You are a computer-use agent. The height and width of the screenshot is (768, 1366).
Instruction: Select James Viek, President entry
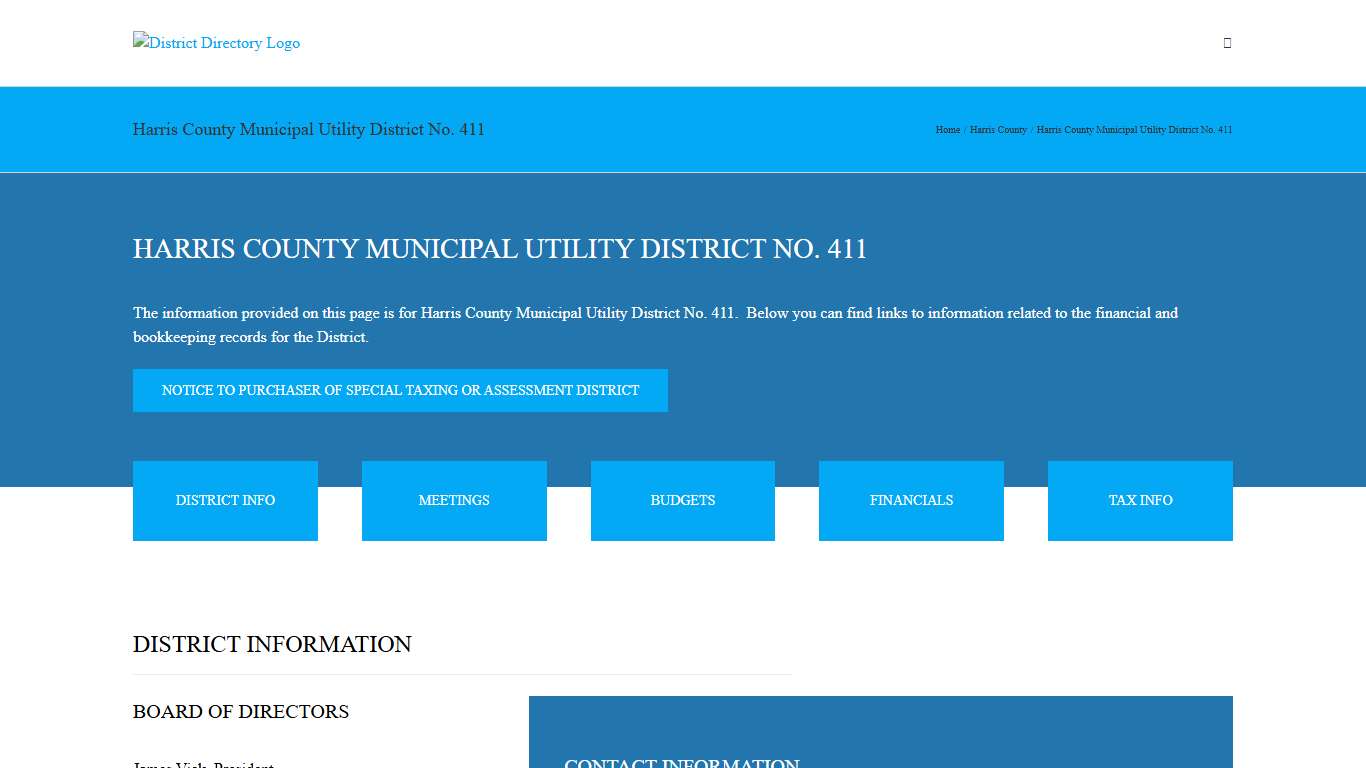(202, 765)
